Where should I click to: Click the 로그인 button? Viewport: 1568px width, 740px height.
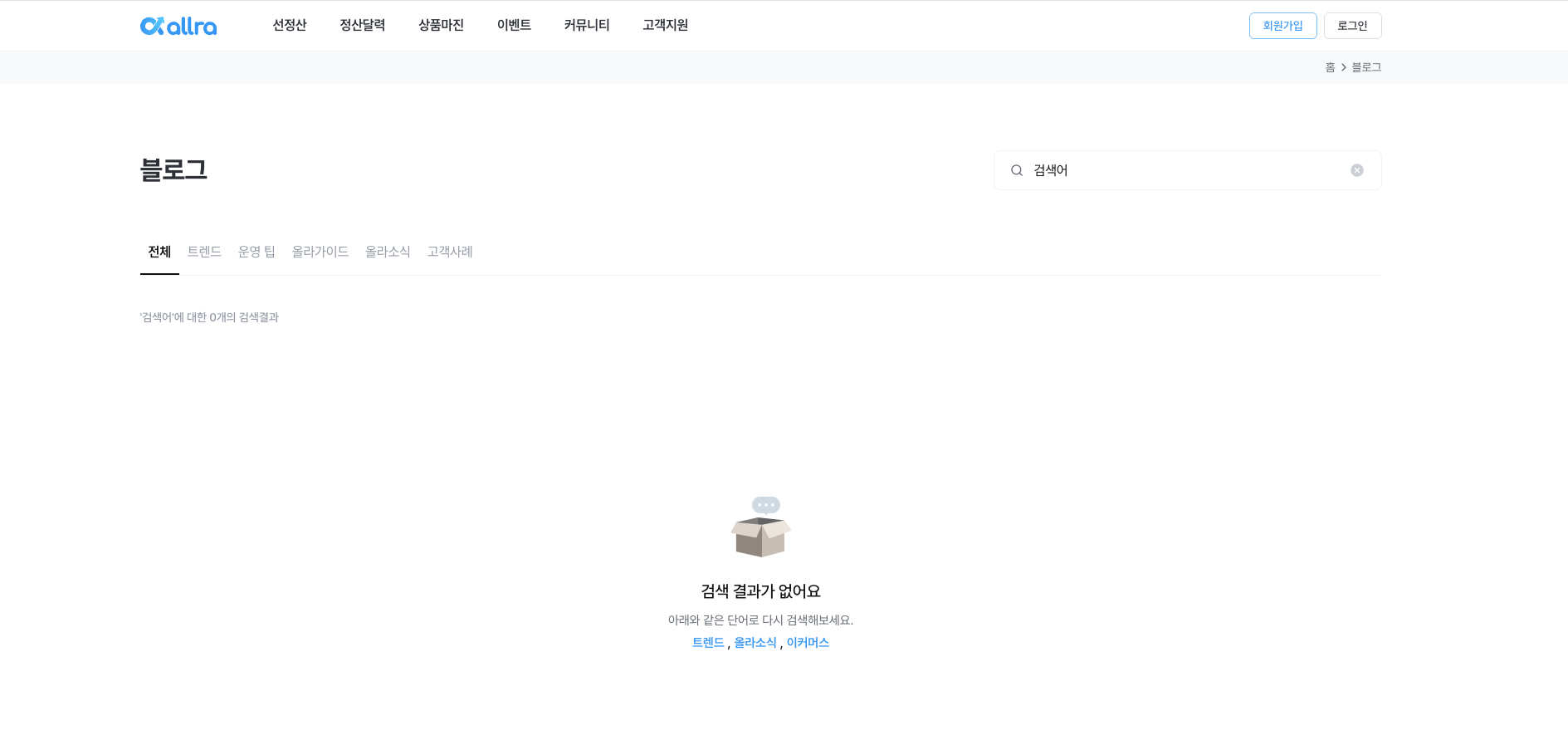pyautogui.click(x=1352, y=26)
